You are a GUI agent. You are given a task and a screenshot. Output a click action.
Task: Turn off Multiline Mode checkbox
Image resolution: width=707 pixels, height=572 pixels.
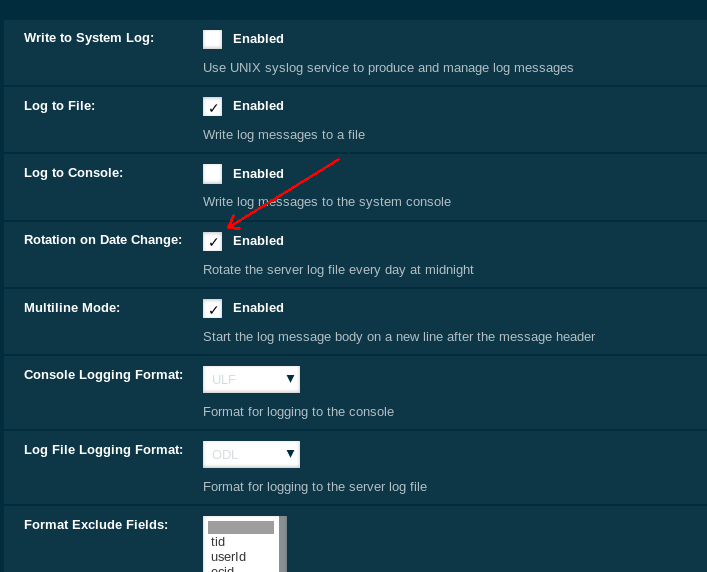click(x=212, y=308)
